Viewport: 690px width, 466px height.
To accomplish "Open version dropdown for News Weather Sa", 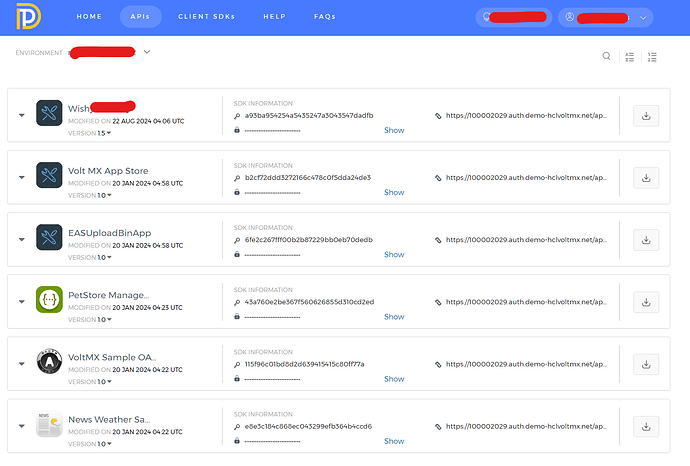I will (x=104, y=444).
